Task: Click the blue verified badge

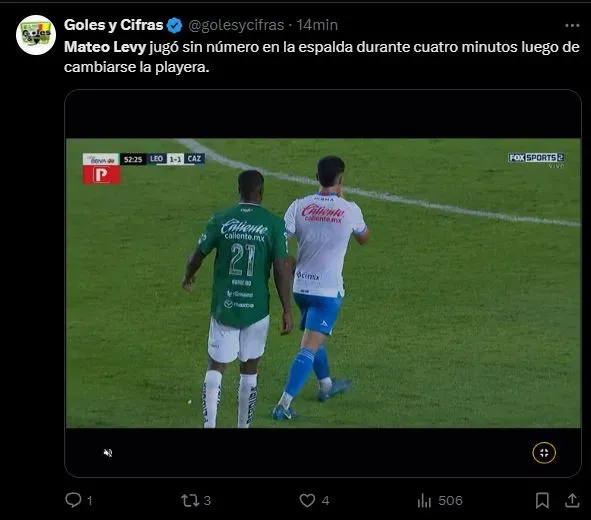Action: pos(175,25)
